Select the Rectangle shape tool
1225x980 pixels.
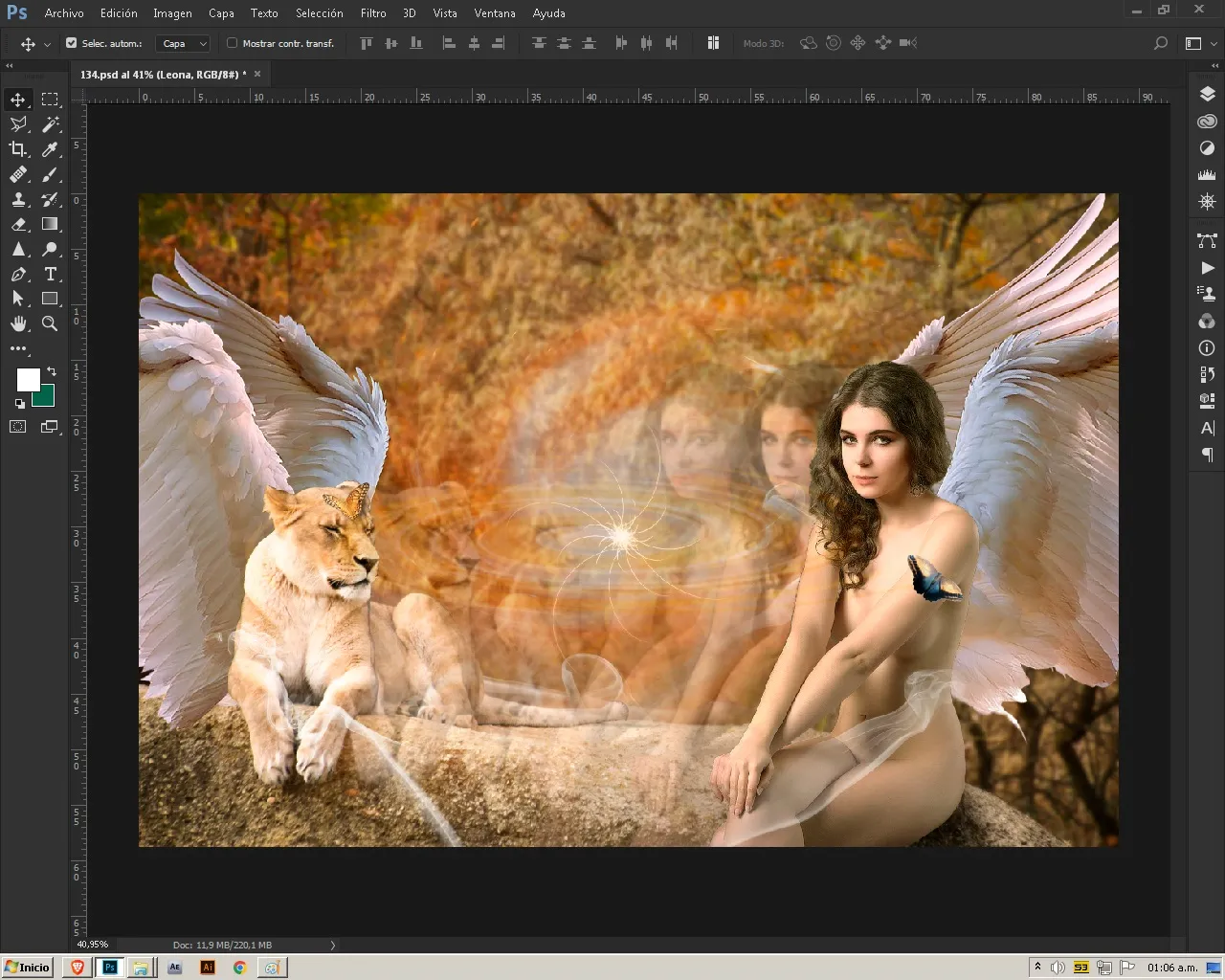click(50, 299)
